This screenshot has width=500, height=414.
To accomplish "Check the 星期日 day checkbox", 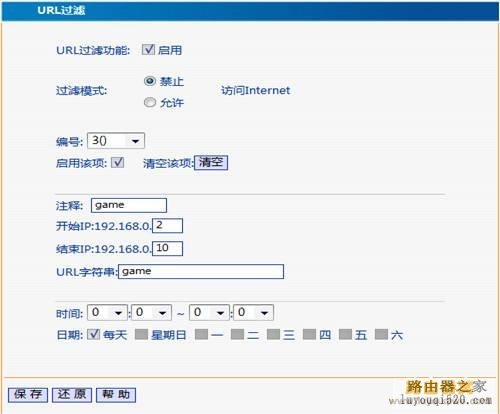I will coord(141,334).
